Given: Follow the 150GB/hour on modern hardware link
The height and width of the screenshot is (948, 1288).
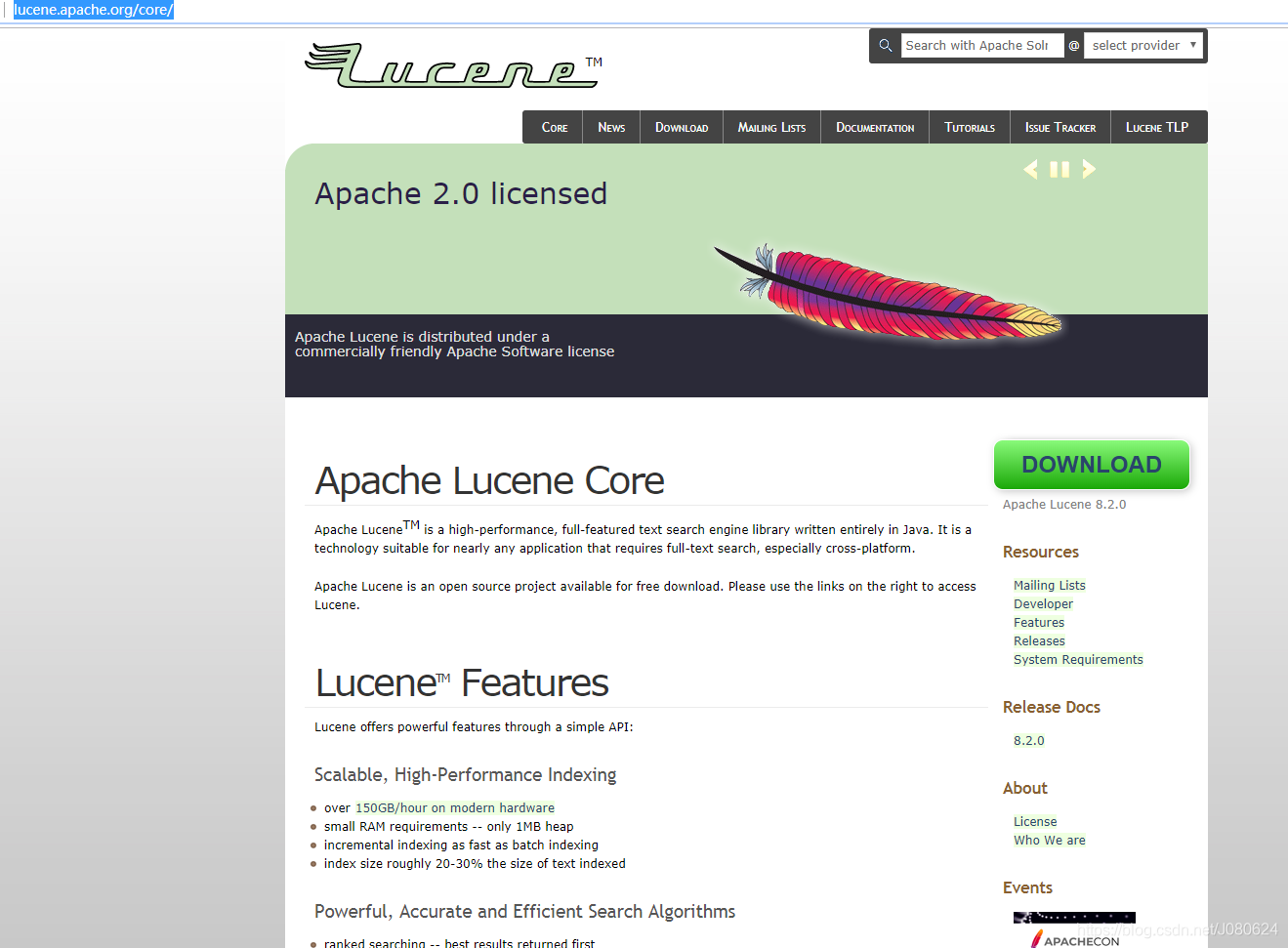Looking at the screenshot, I should point(455,807).
